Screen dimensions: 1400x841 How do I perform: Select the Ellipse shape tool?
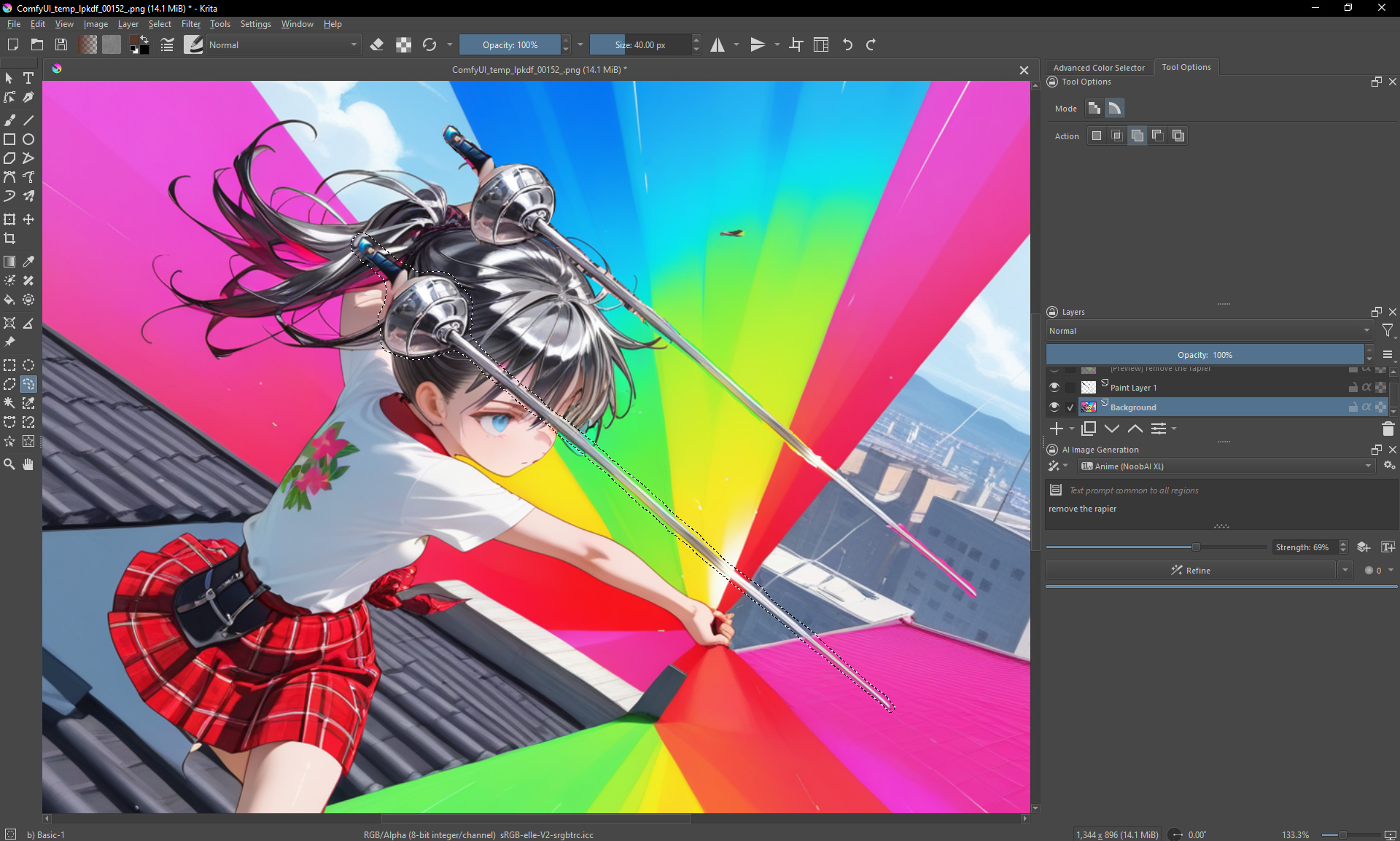coord(28,139)
